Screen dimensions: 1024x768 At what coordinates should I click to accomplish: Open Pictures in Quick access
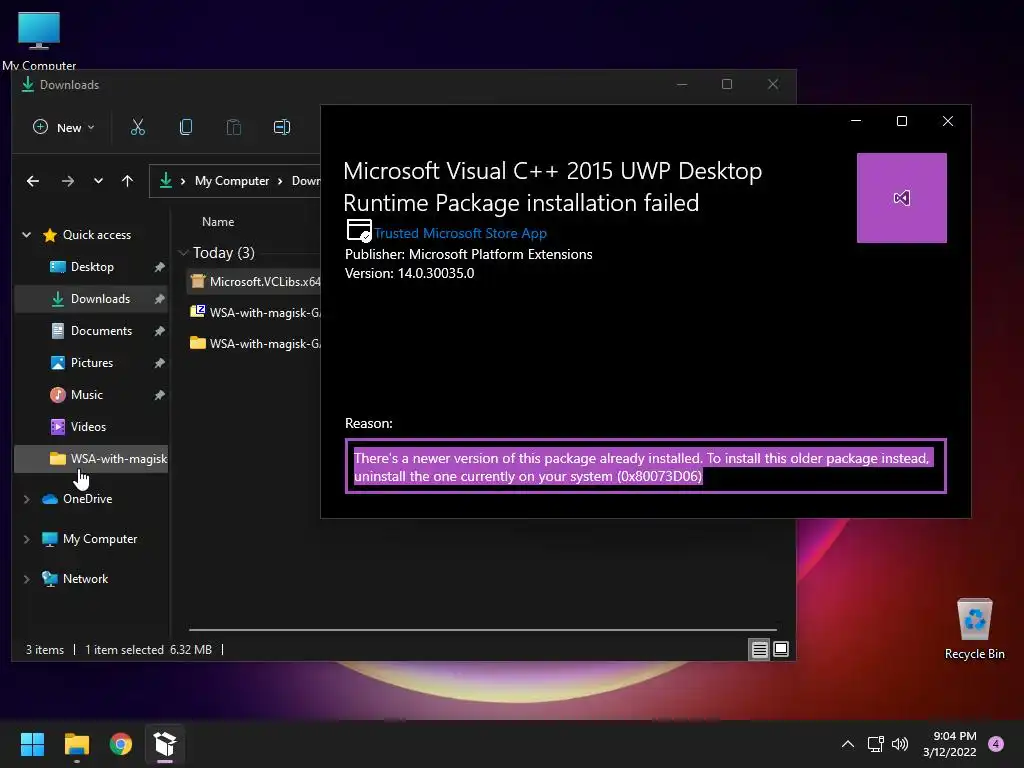(91, 362)
